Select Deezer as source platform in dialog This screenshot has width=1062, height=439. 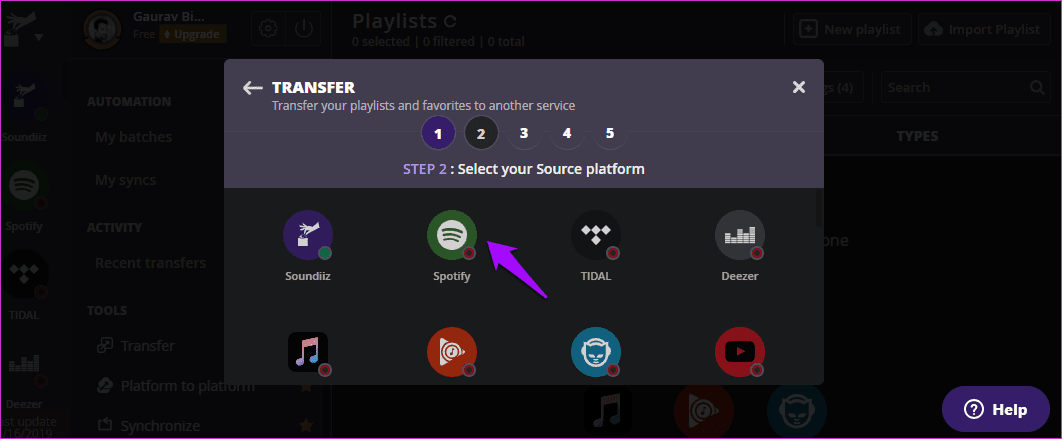[x=740, y=235]
